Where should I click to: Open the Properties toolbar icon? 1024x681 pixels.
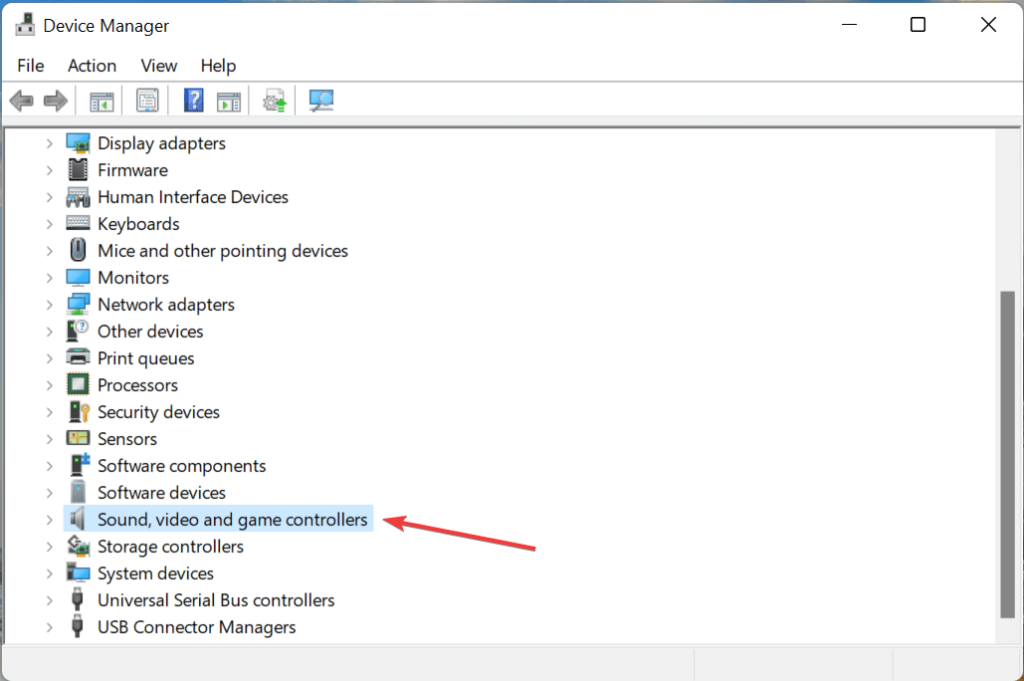coord(147,100)
